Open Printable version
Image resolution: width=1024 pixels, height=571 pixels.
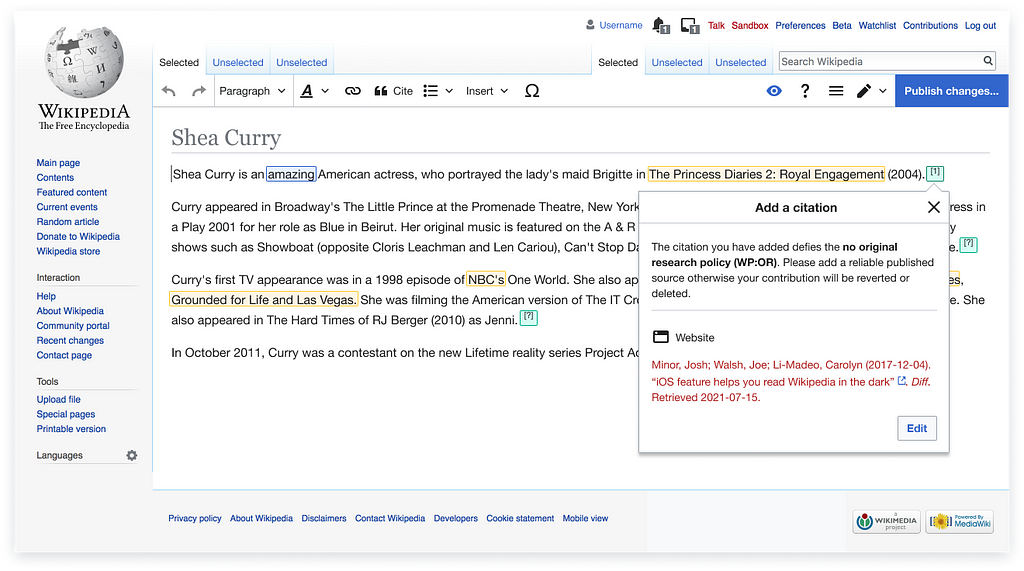(x=71, y=429)
